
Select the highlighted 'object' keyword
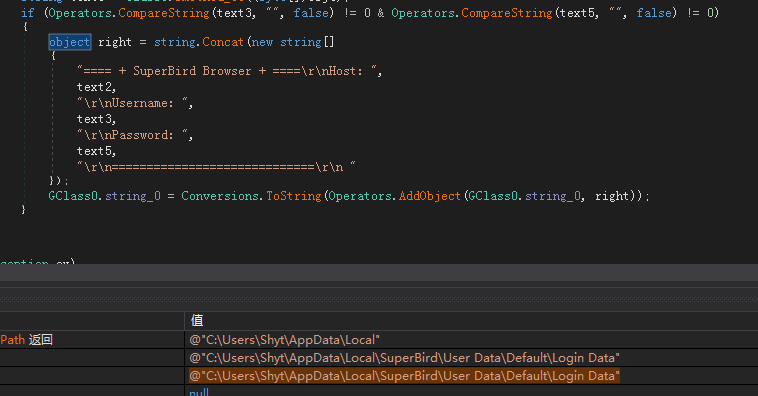70,43
